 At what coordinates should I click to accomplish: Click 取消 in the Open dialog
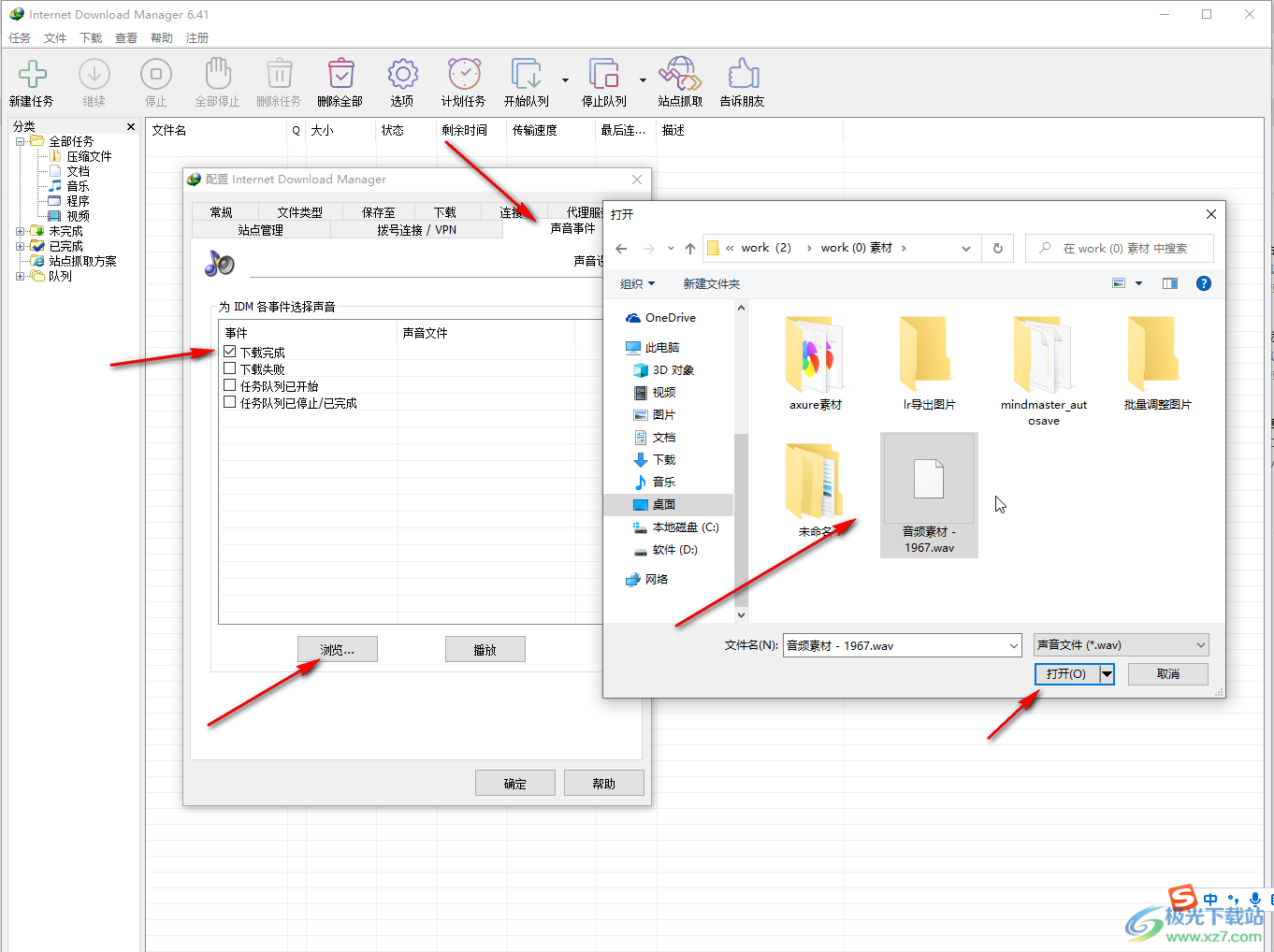[x=1168, y=673]
